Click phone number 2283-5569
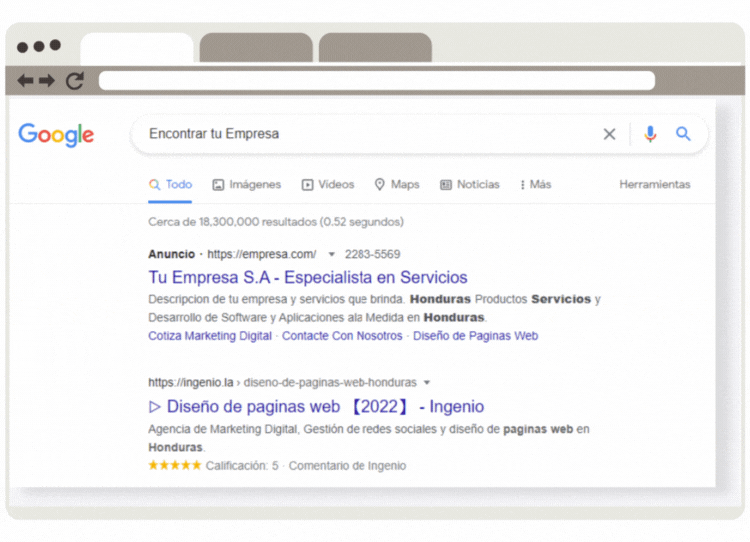The width and height of the screenshot is (750, 542). coord(372,254)
